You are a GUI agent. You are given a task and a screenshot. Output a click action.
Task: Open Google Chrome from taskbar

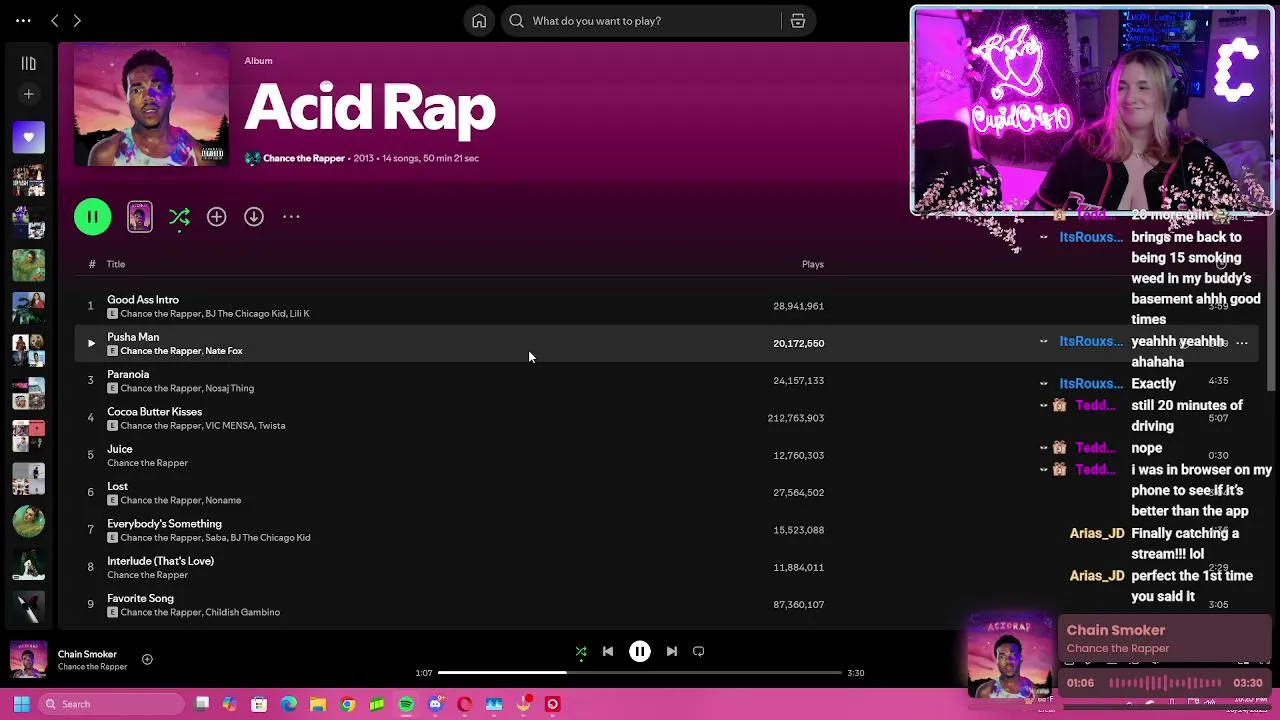coord(347,704)
